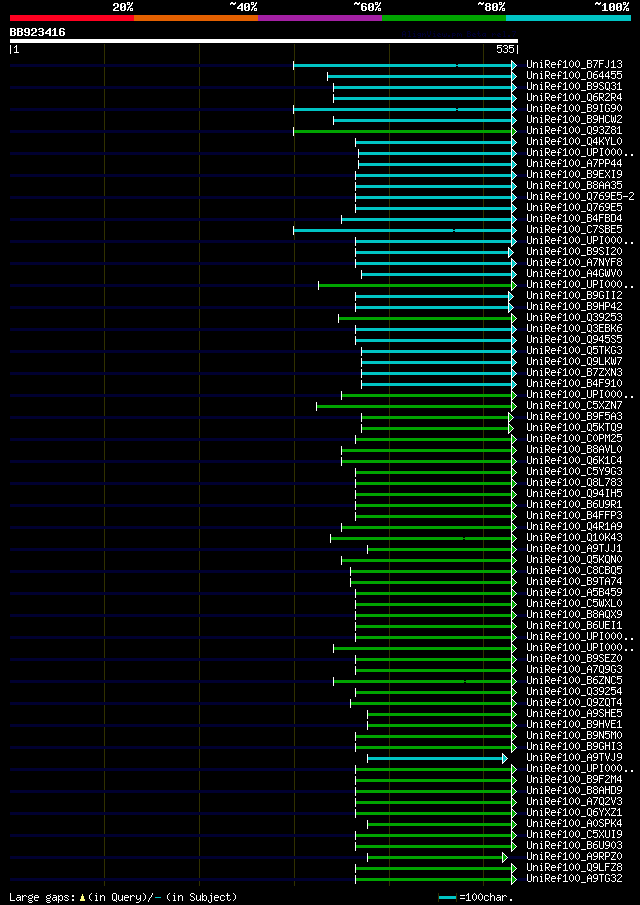Click the orange ~40% legend swatch
Screen dimensions: 640x905
[196, 18]
